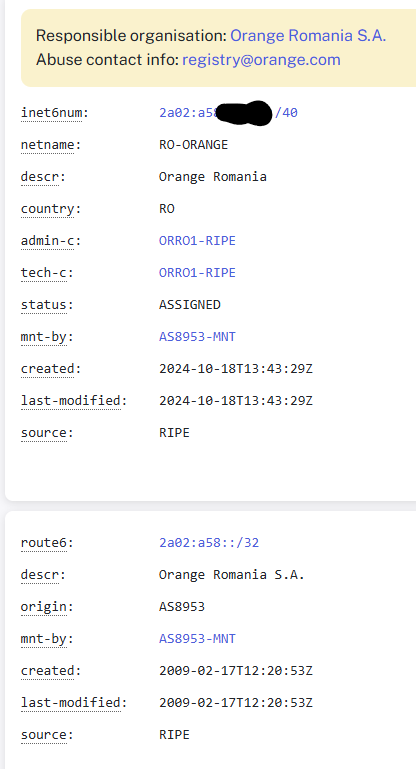Click the route6: attribute label
Image resolution: width=416 pixels, height=769 pixels.
click(47, 543)
